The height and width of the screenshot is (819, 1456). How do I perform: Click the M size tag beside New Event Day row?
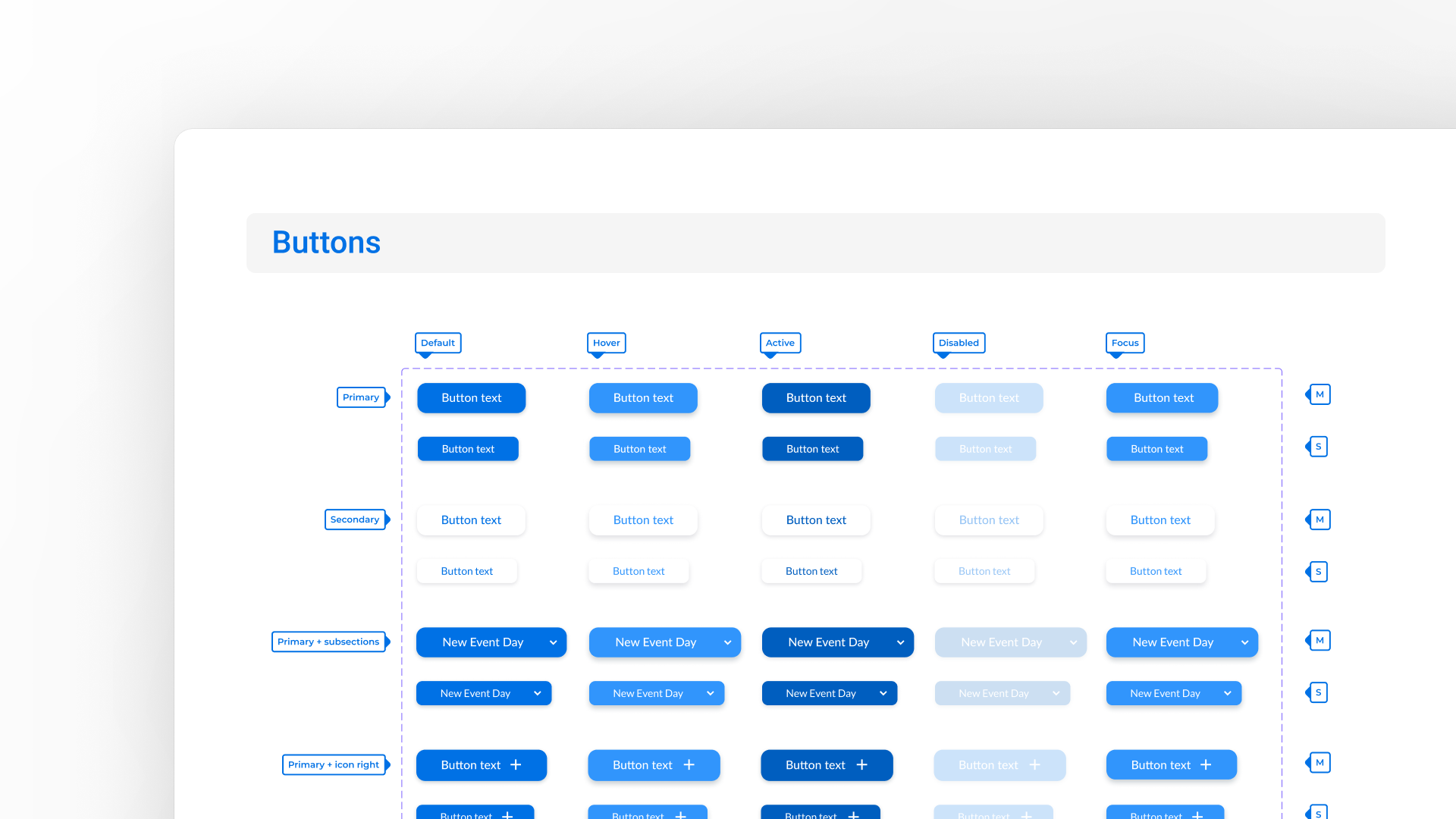coord(1319,640)
